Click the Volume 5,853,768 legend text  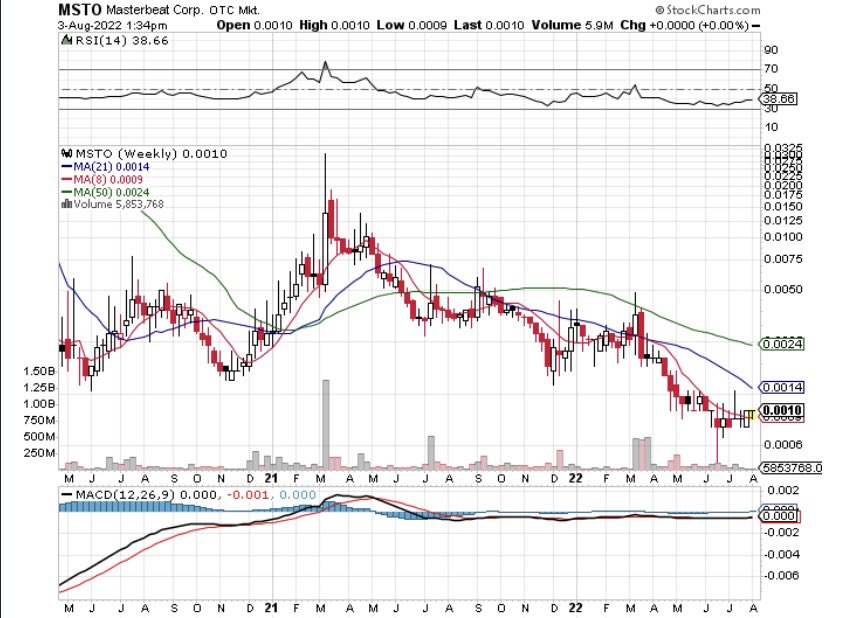(x=119, y=204)
